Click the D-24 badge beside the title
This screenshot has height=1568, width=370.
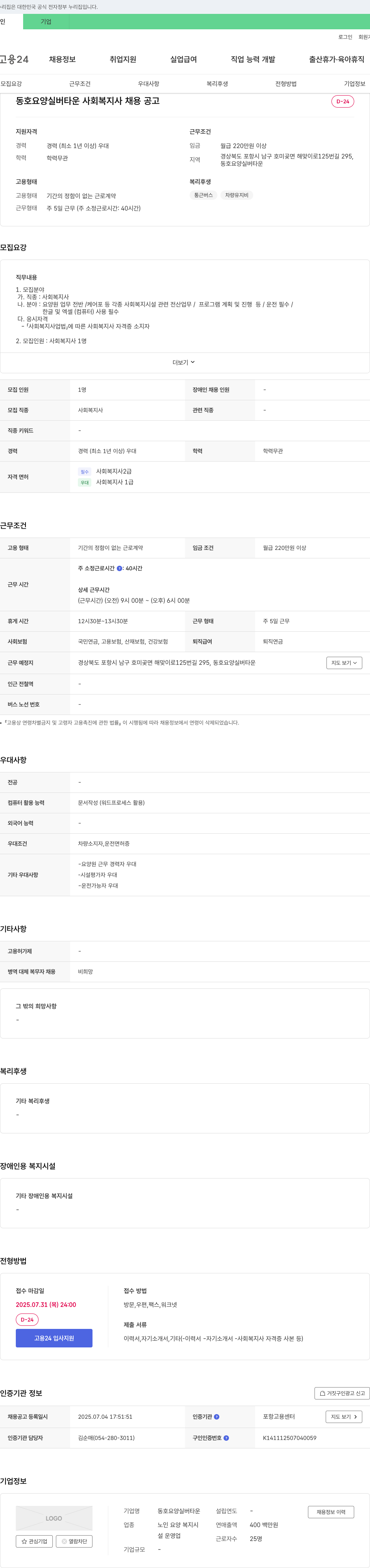[x=343, y=102]
